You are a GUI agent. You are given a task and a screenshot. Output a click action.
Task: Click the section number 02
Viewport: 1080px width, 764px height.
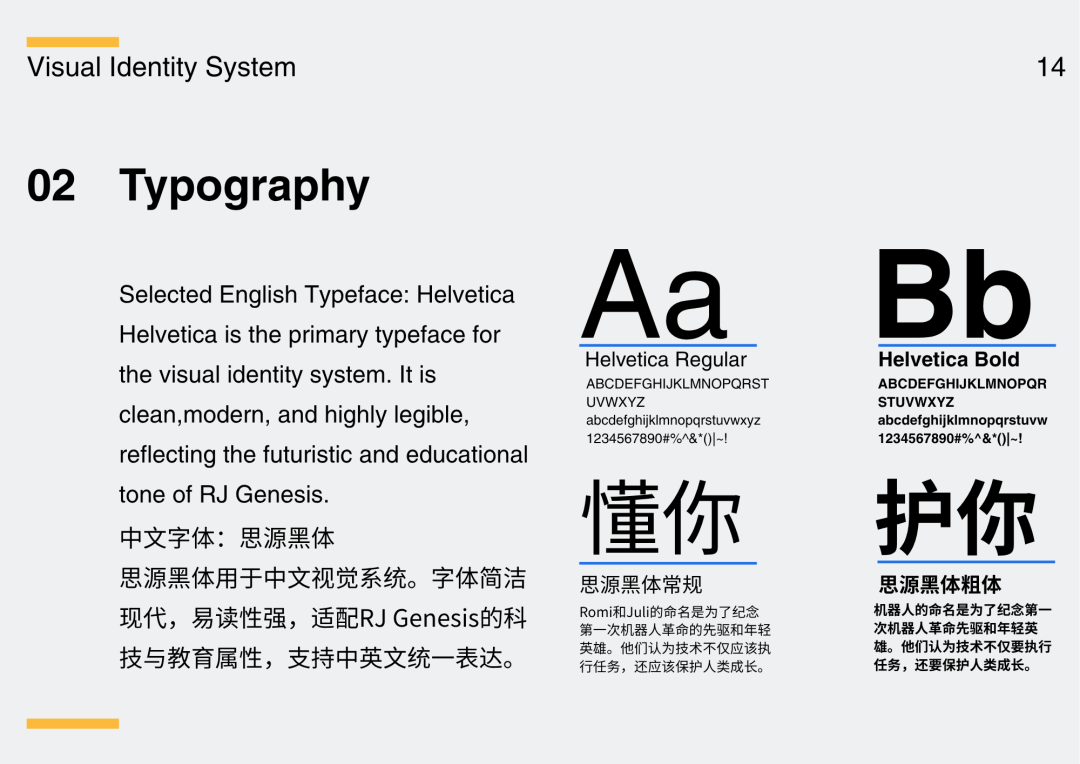(x=51, y=186)
